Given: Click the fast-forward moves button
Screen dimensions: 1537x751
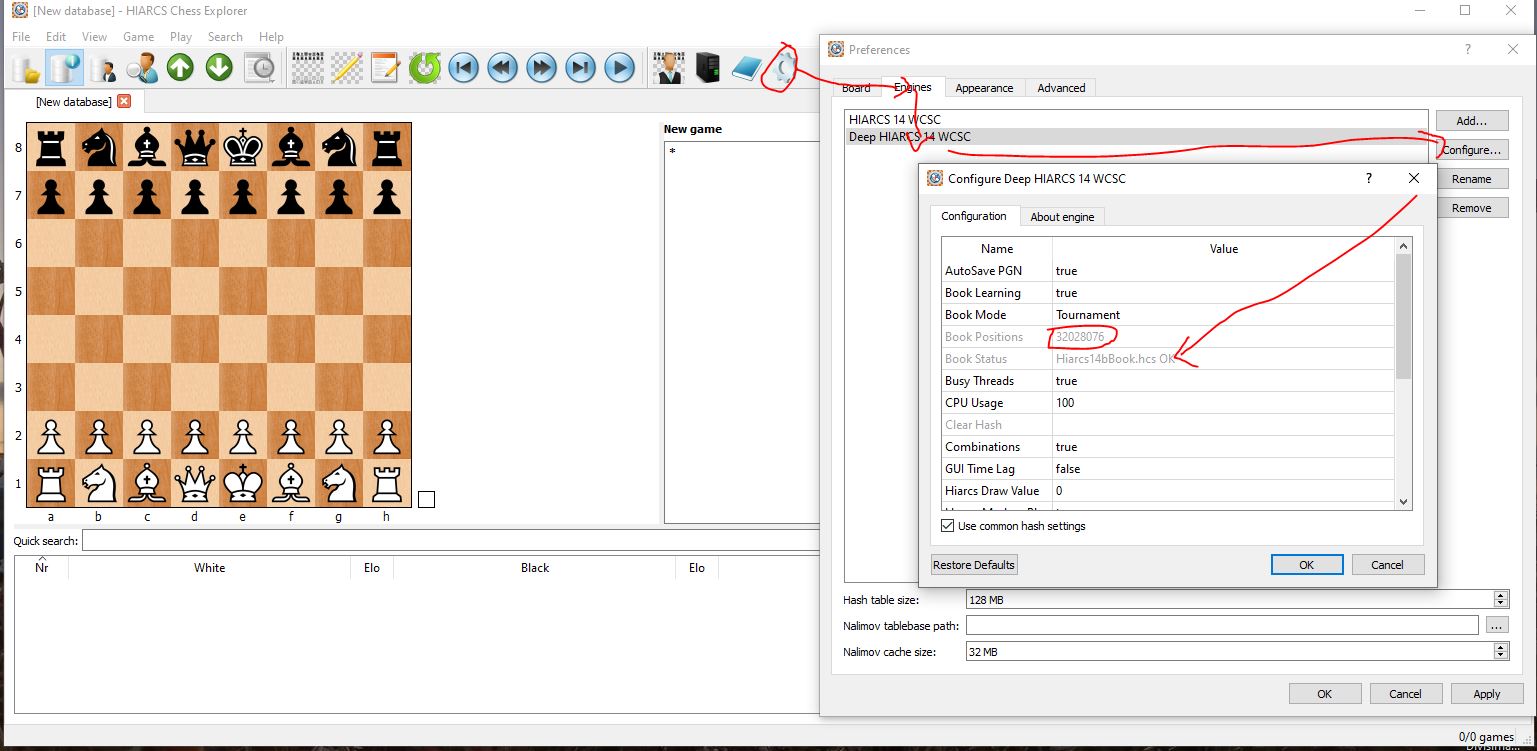Looking at the screenshot, I should (x=541, y=68).
